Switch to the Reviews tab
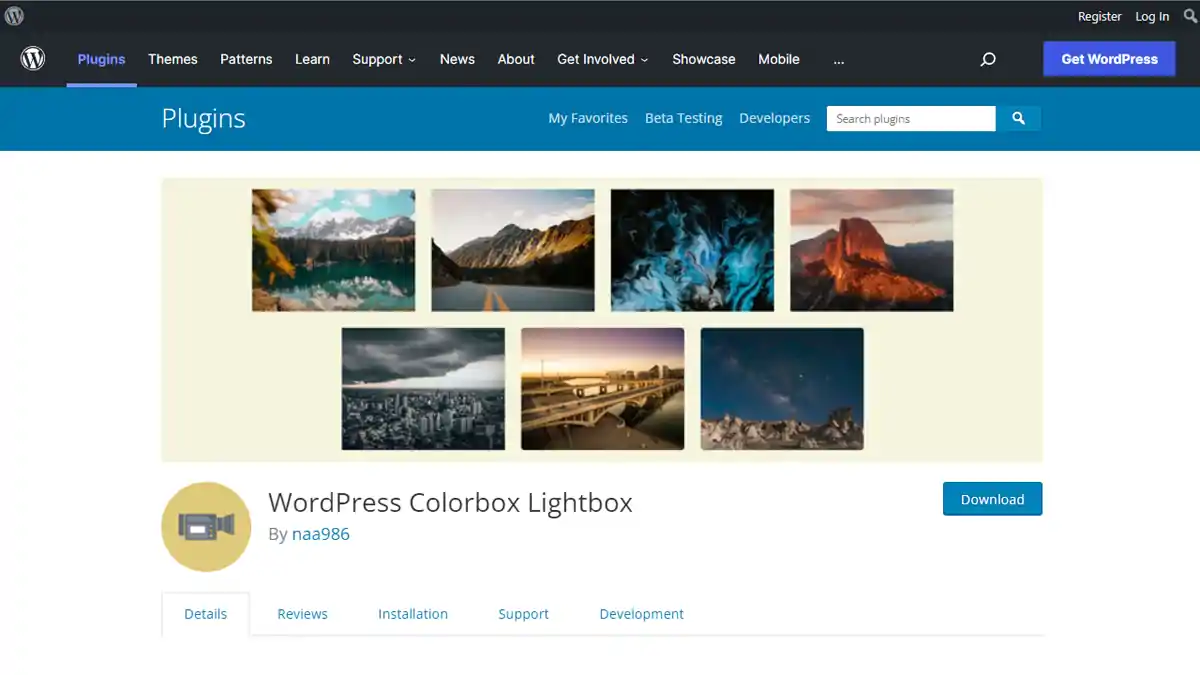This screenshot has width=1200, height=675. coord(303,614)
